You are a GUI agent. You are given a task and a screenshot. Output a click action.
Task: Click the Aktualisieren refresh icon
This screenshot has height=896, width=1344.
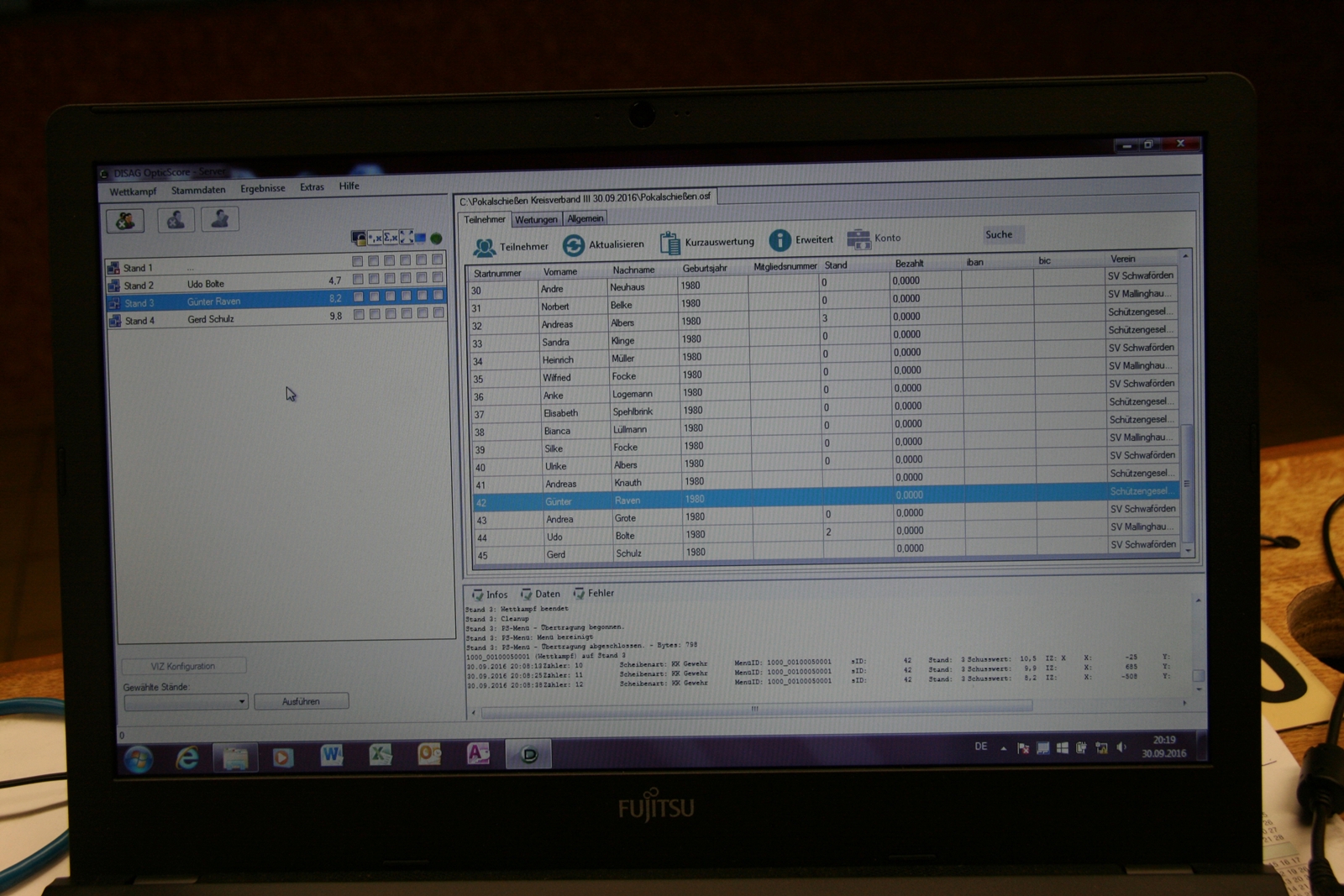click(x=574, y=245)
